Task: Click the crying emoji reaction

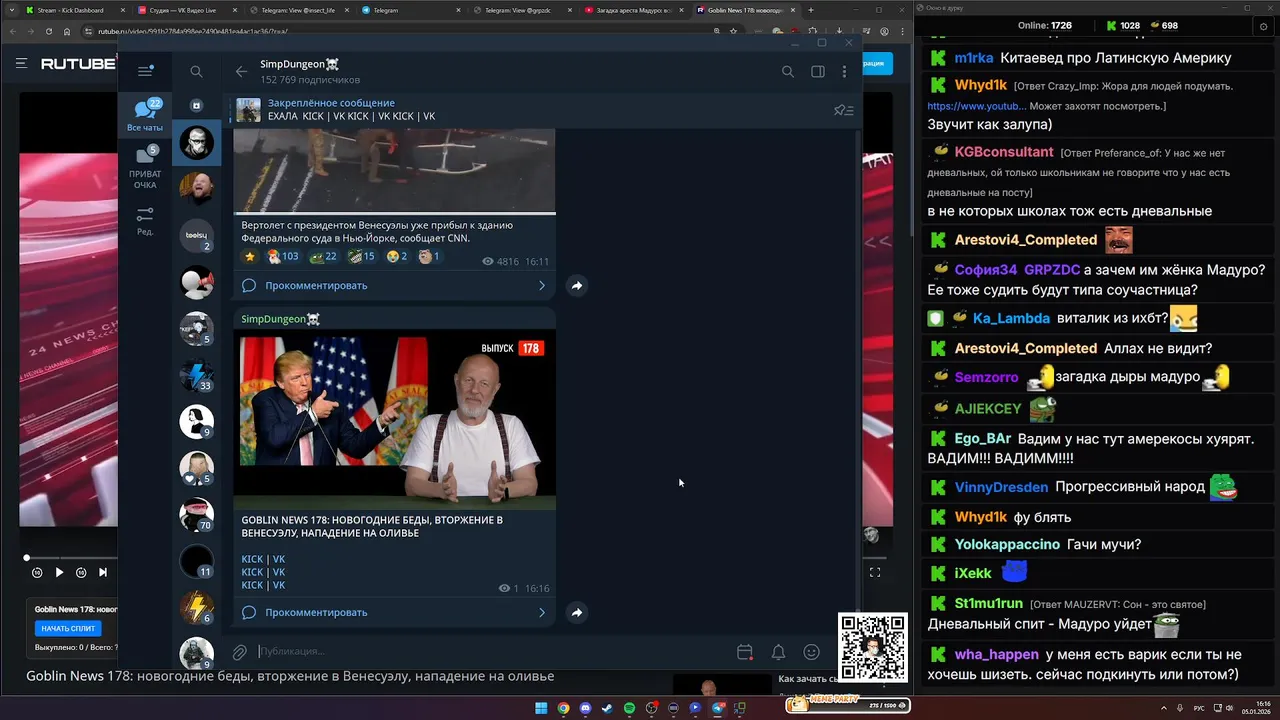Action: tap(397, 257)
